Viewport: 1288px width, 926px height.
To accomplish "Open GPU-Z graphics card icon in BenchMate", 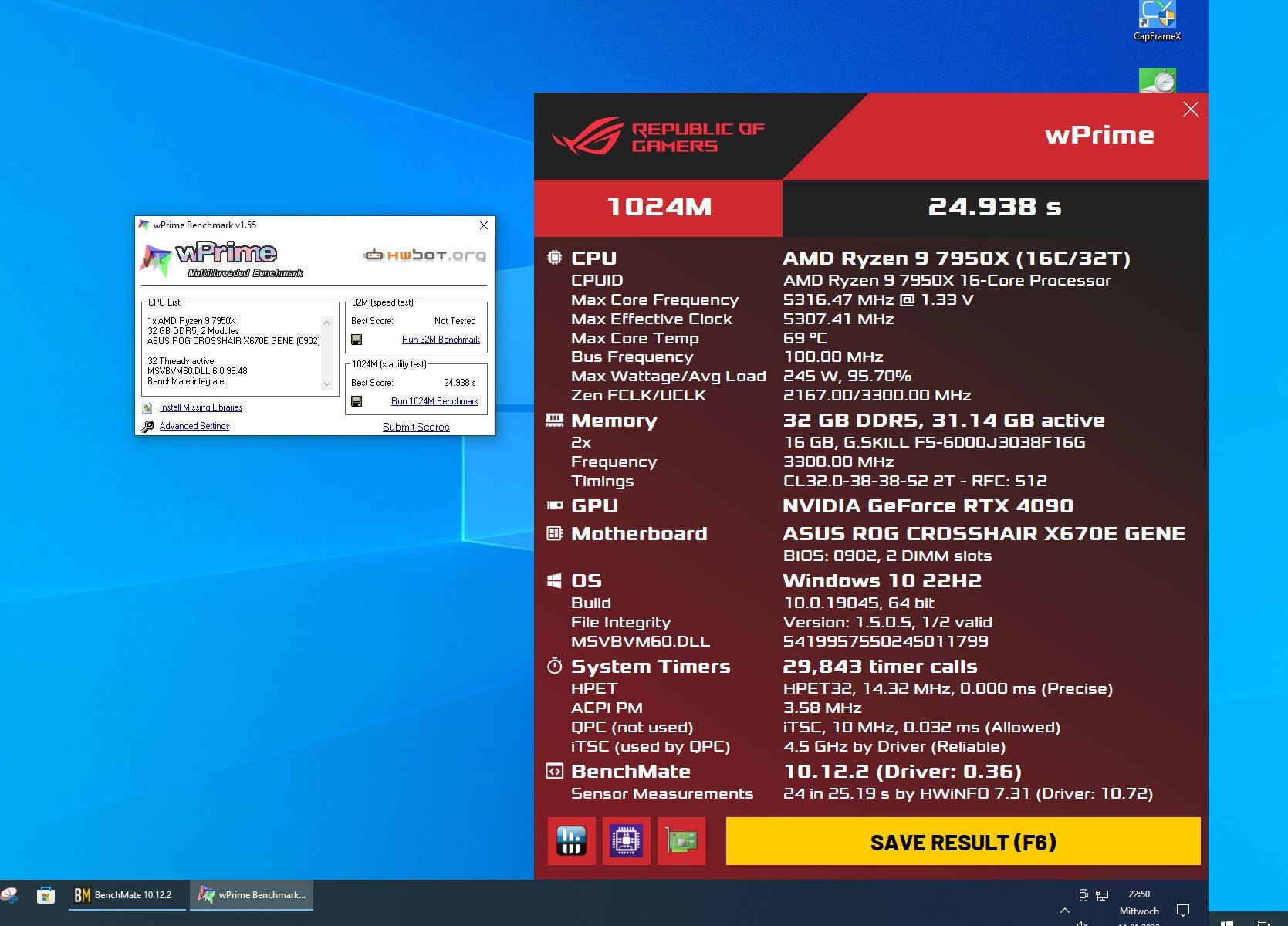I will (681, 841).
